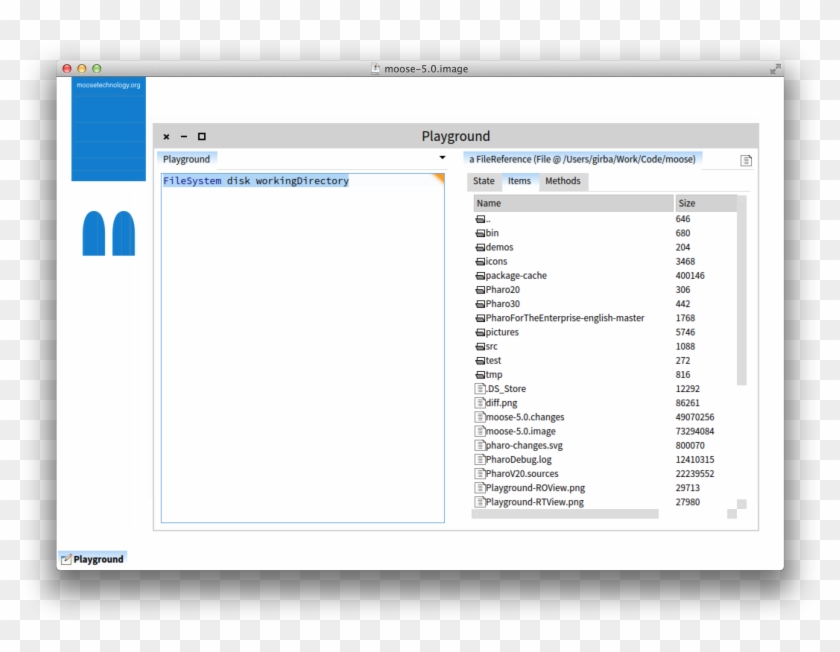The width and height of the screenshot is (840, 652).
Task: Click the folder icon next to bin
Action: 479,233
